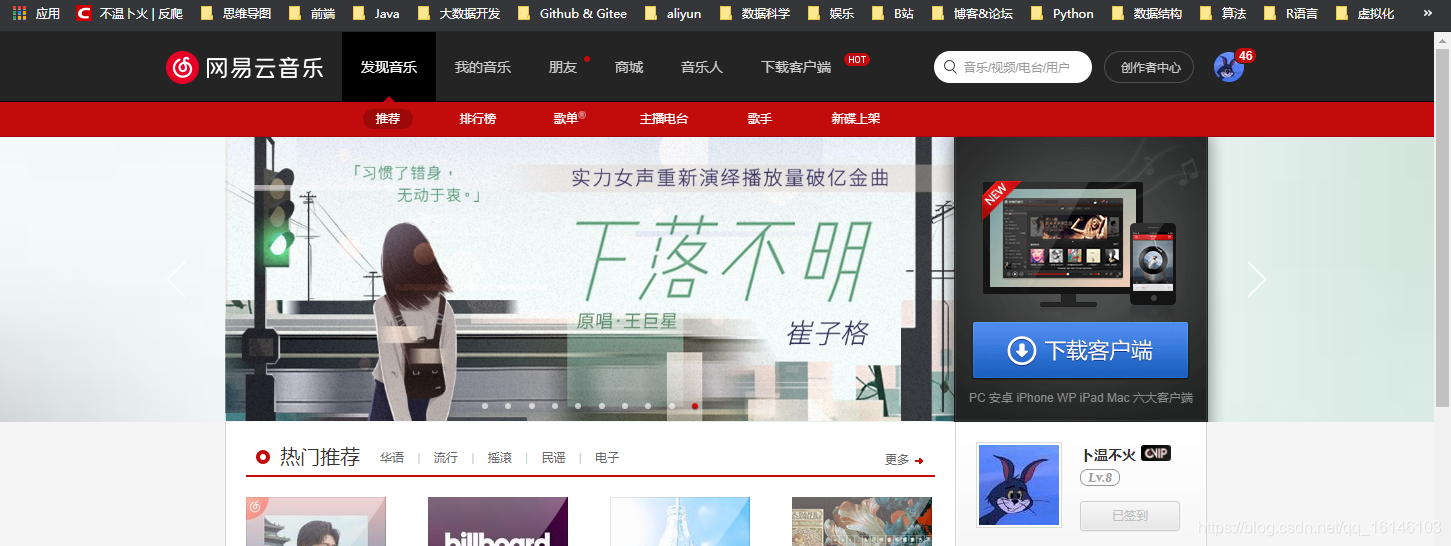The image size is (1451, 546).
Task: Filter recommendations by 摇滚
Action: (500, 458)
